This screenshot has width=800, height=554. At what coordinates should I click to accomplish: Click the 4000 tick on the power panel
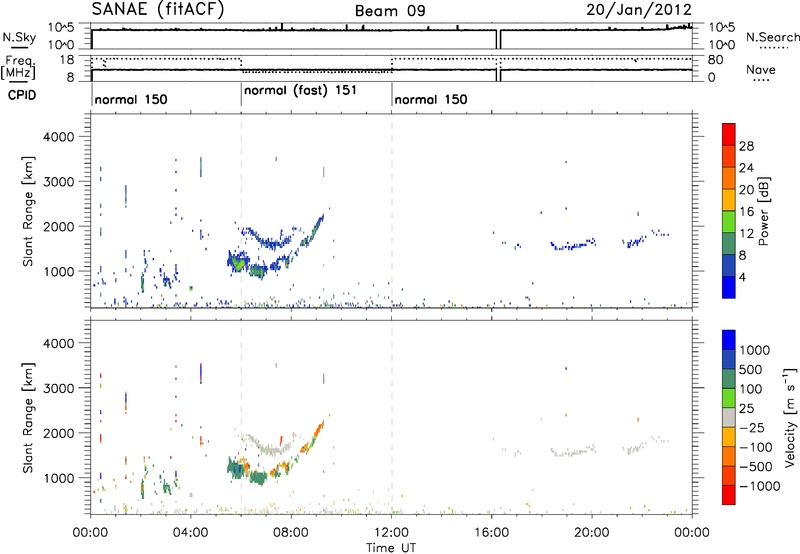pyautogui.click(x=58, y=137)
